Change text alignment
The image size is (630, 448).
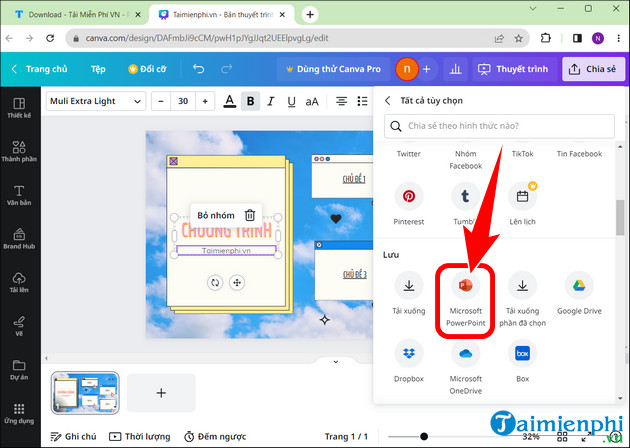click(x=342, y=101)
